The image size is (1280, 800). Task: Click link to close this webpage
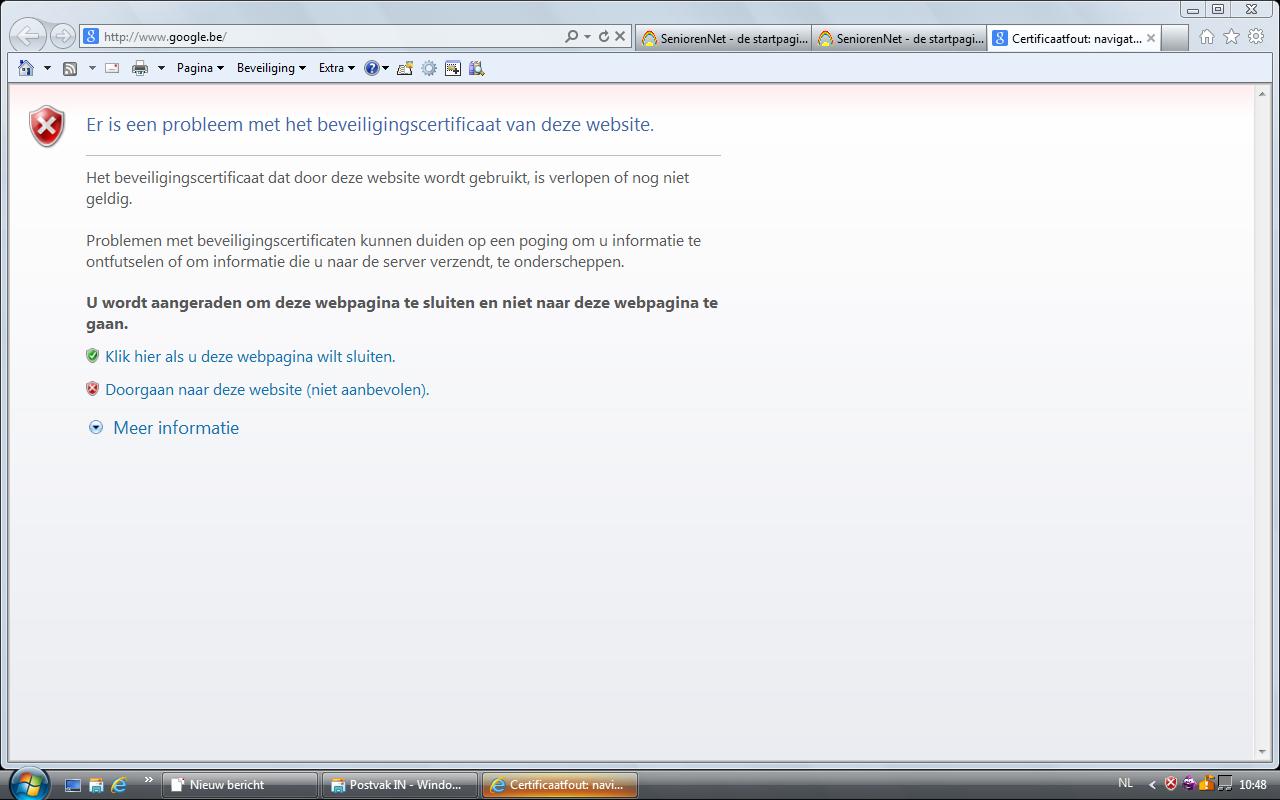pyautogui.click(x=250, y=357)
